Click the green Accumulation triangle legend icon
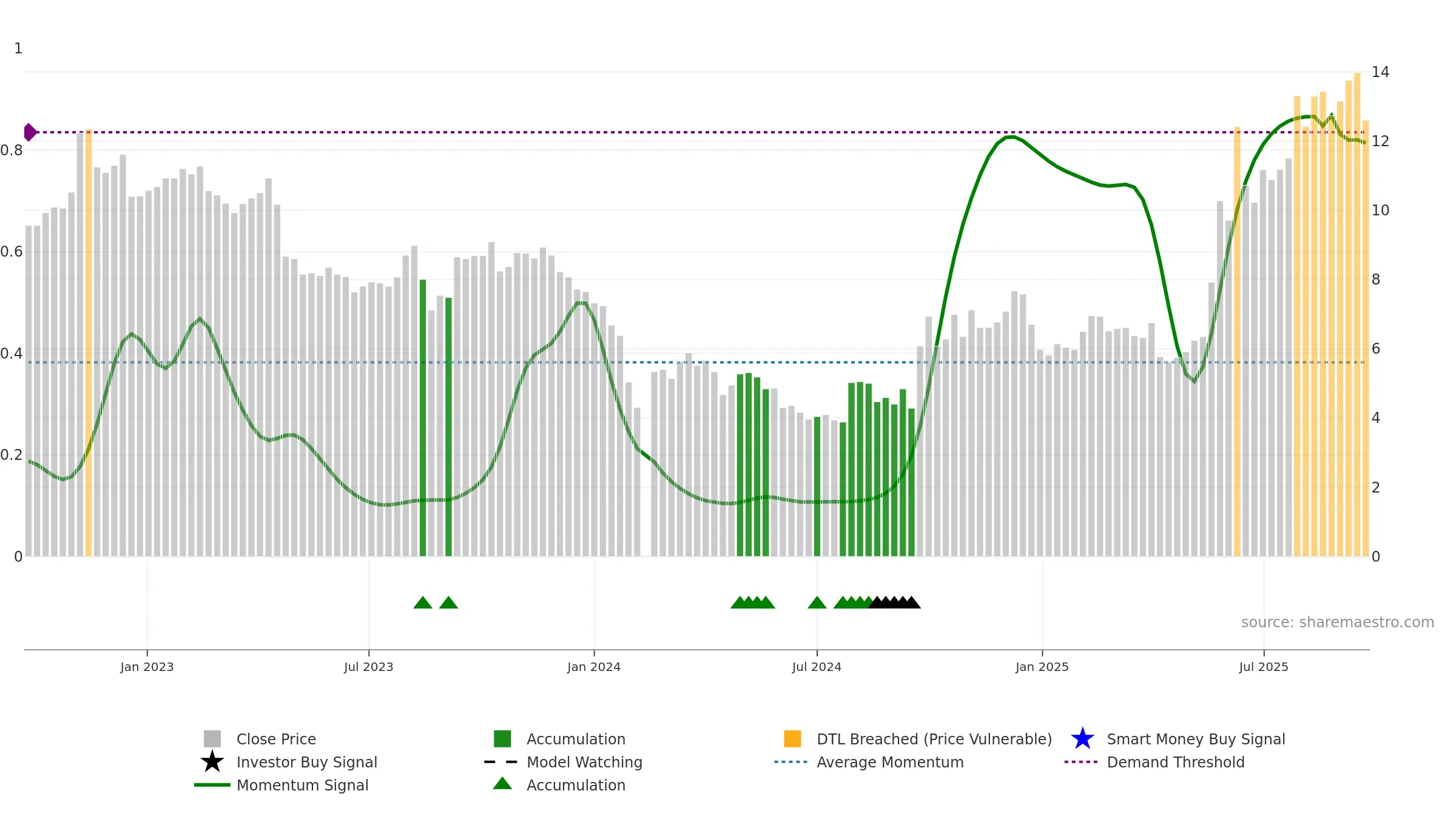 tap(502, 783)
